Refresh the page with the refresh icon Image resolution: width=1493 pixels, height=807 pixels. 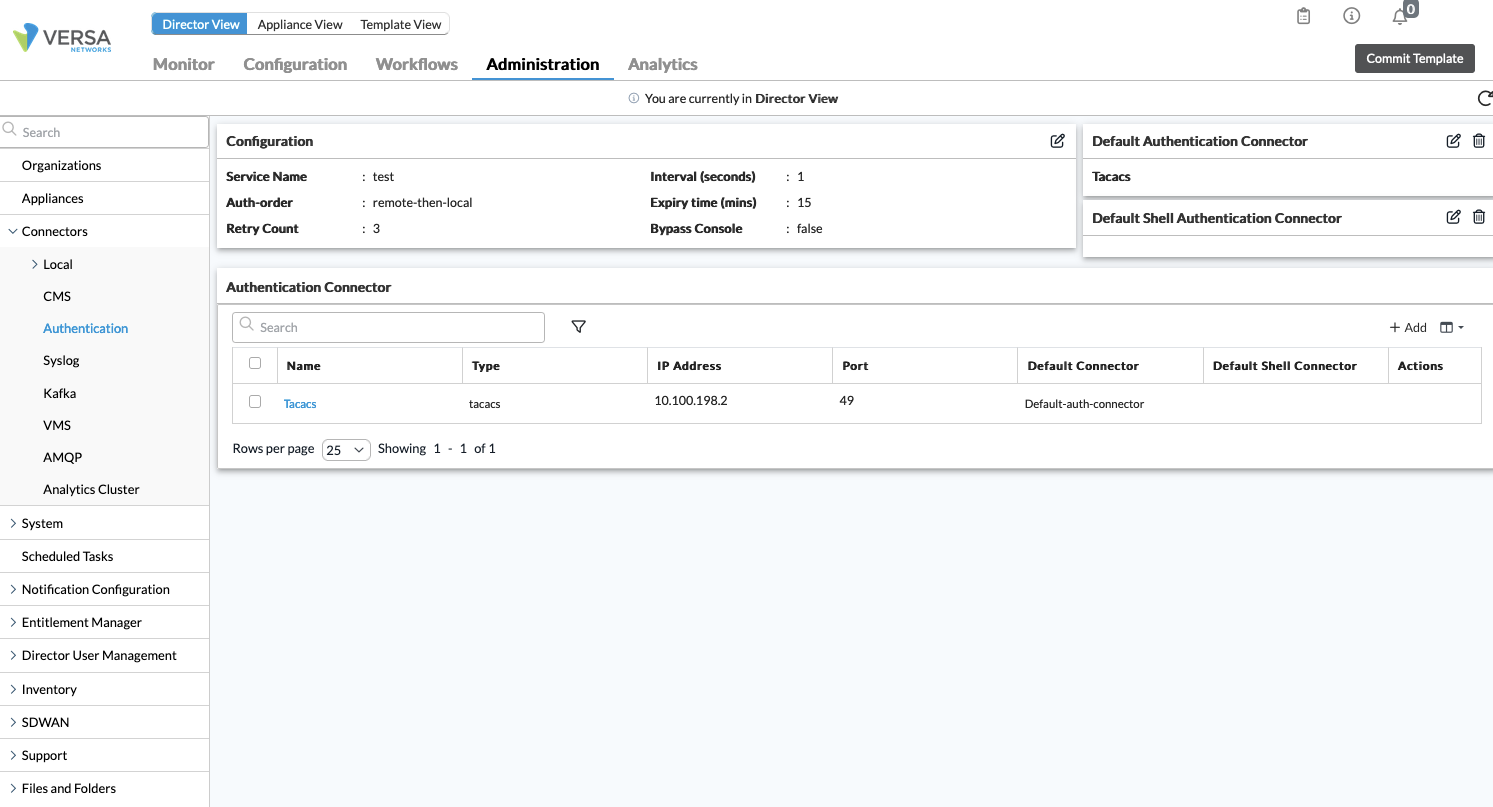pyautogui.click(x=1484, y=98)
